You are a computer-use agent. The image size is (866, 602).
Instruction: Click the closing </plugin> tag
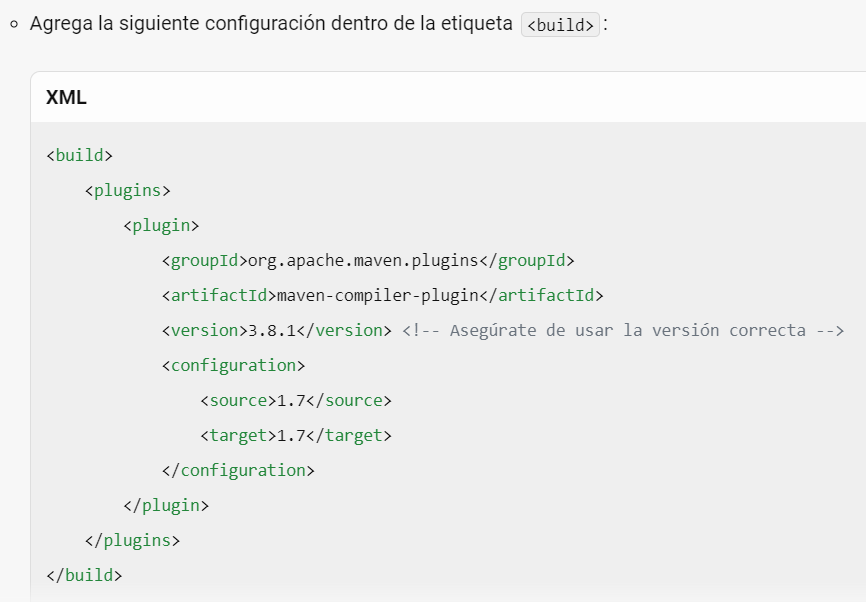166,505
